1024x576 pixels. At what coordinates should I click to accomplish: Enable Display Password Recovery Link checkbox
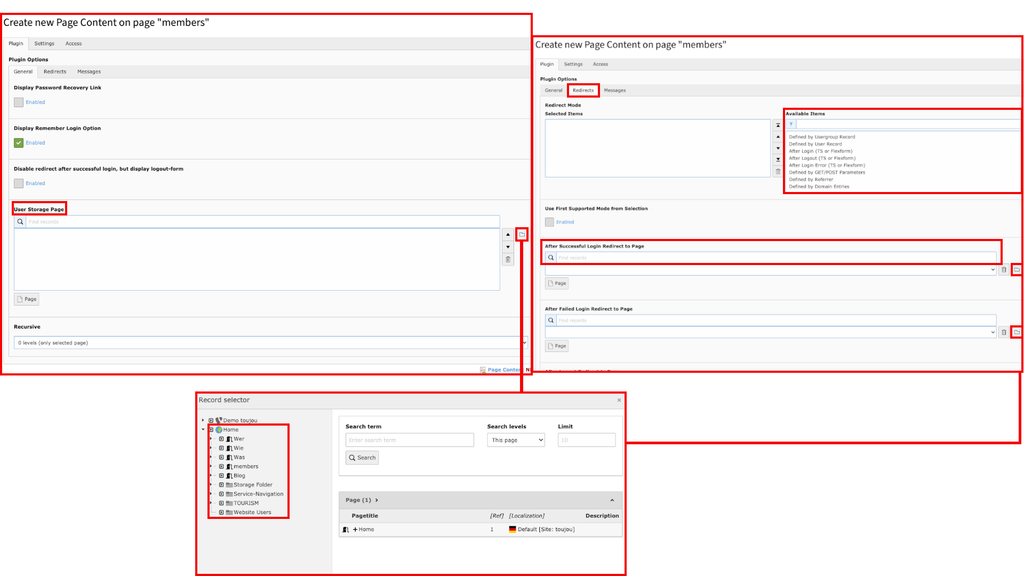(19, 102)
